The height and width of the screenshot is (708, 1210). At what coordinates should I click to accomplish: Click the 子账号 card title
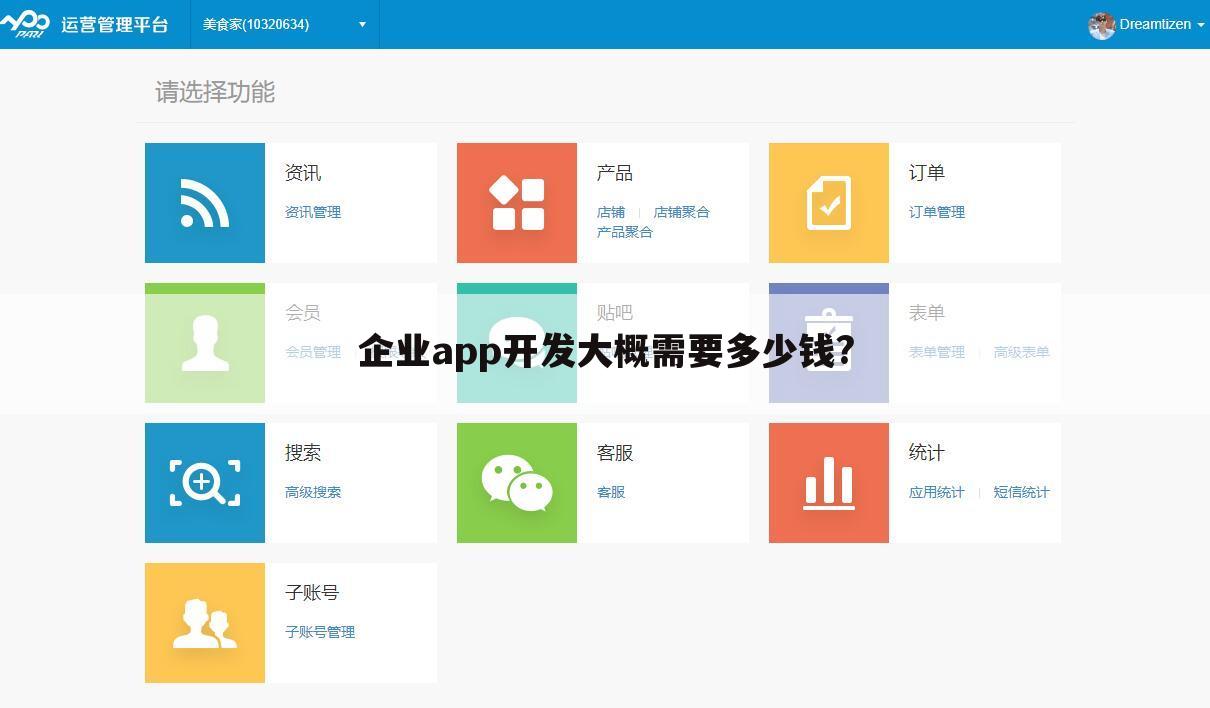[x=312, y=593]
